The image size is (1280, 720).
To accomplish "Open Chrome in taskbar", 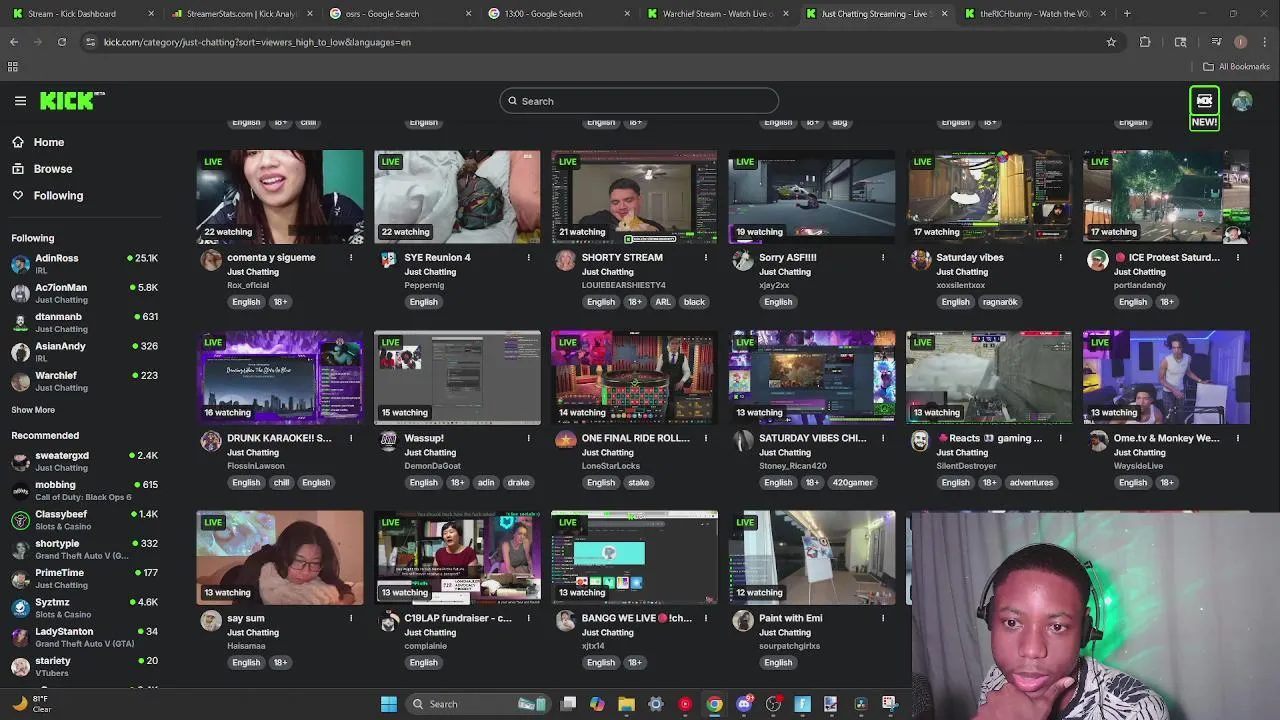I will 714,704.
